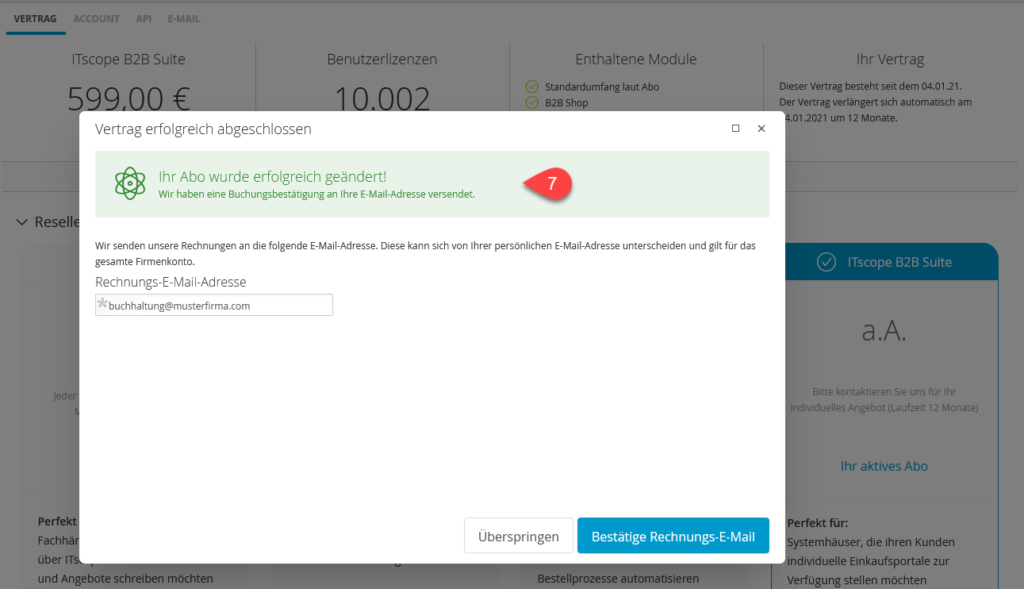The height and width of the screenshot is (589, 1024).
Task: Switch to the VERTRAG tab
Action: 35,19
